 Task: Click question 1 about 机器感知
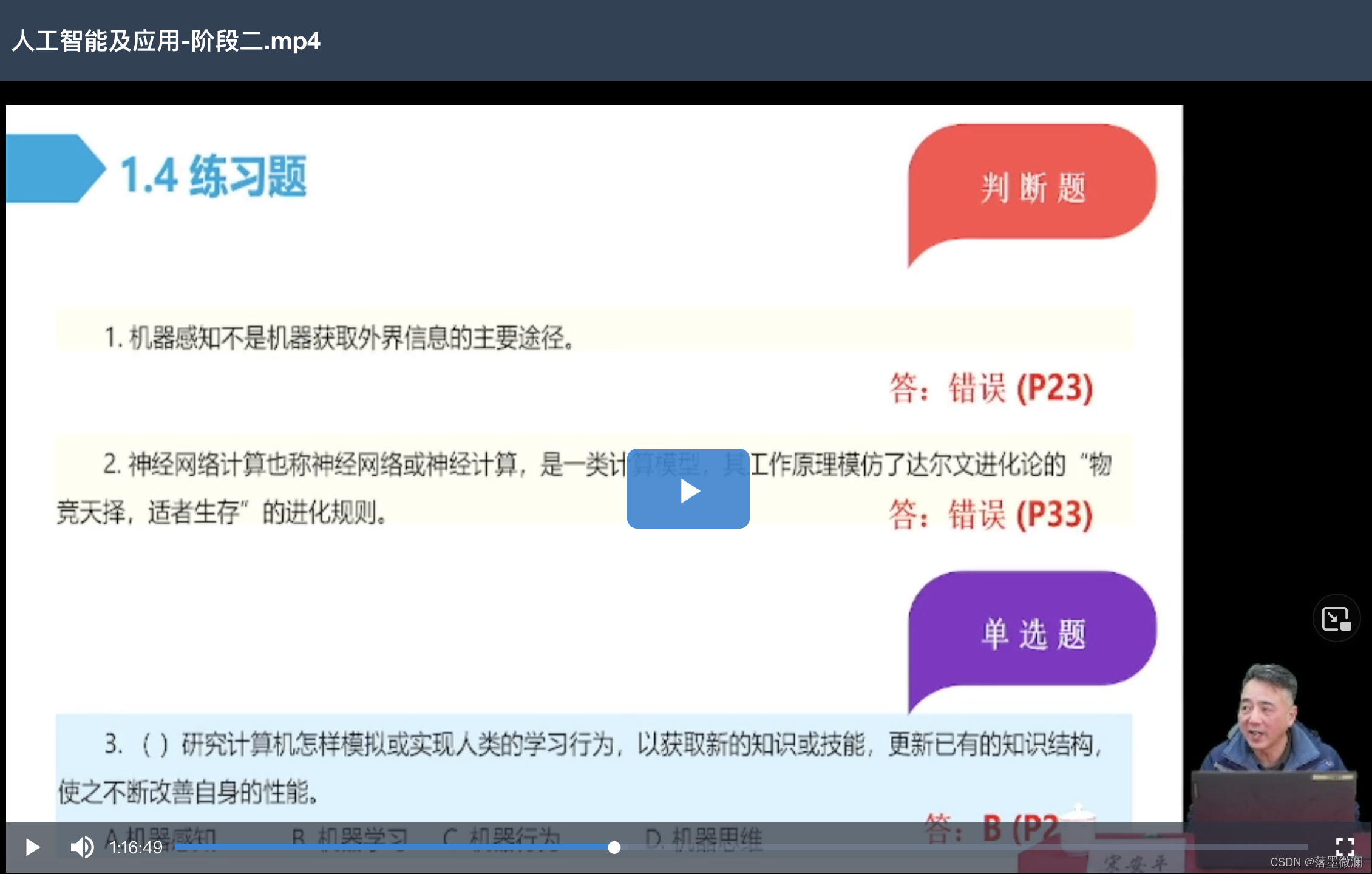tap(340, 337)
